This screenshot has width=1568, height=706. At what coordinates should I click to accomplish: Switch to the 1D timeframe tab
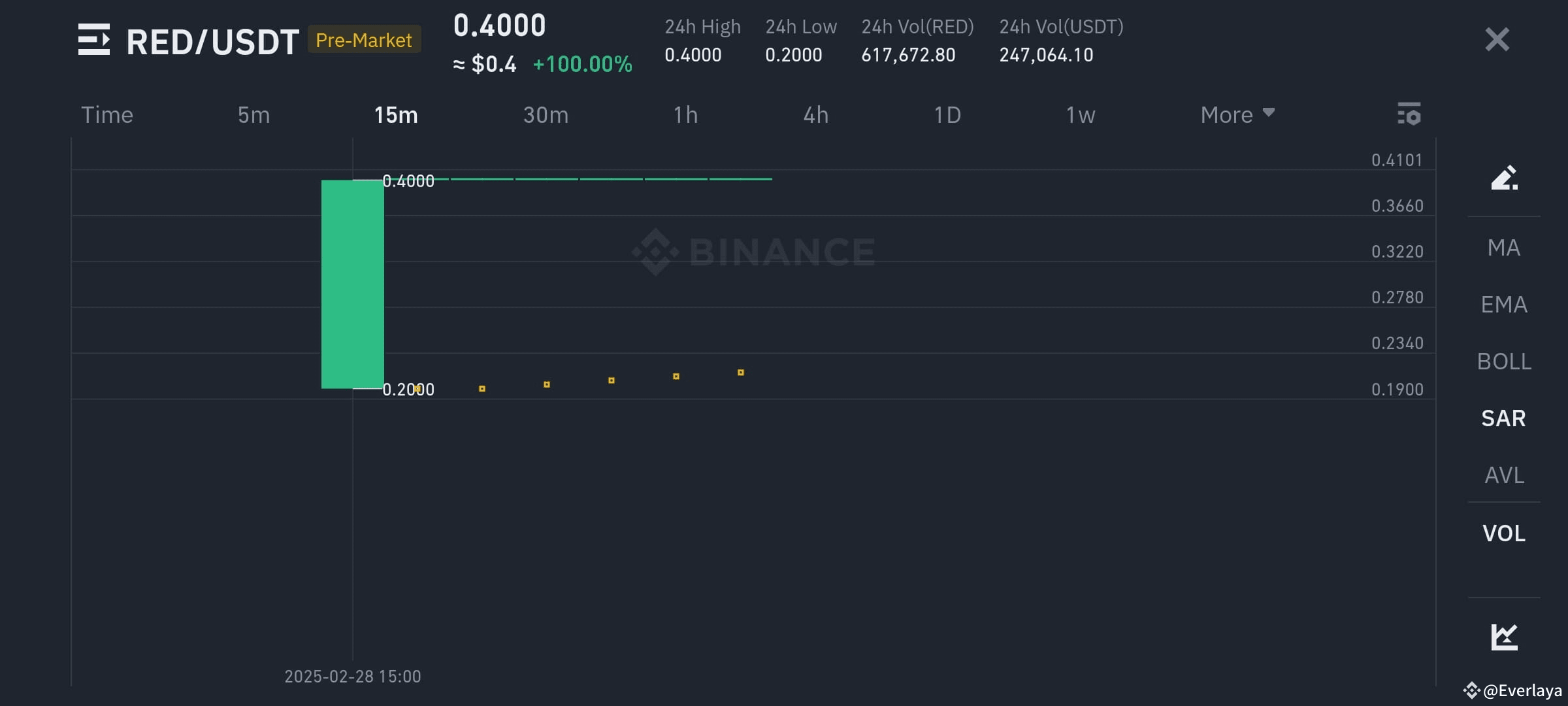[x=947, y=114]
